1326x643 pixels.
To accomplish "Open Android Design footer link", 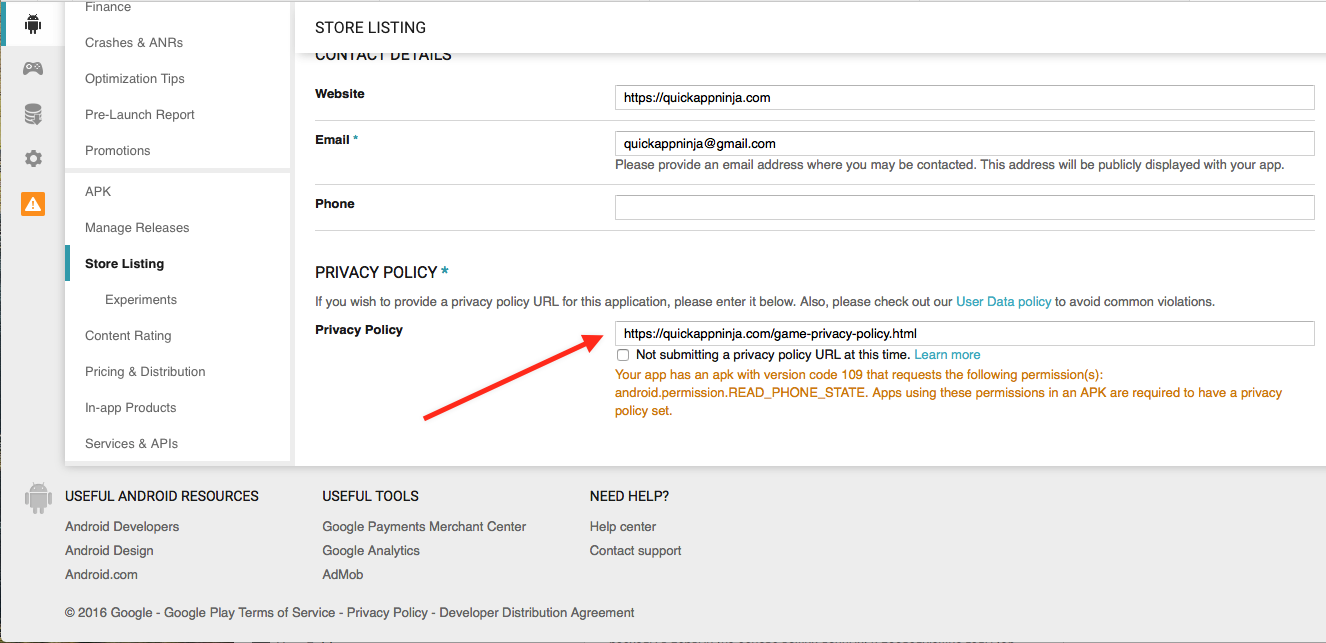I will [109, 551].
